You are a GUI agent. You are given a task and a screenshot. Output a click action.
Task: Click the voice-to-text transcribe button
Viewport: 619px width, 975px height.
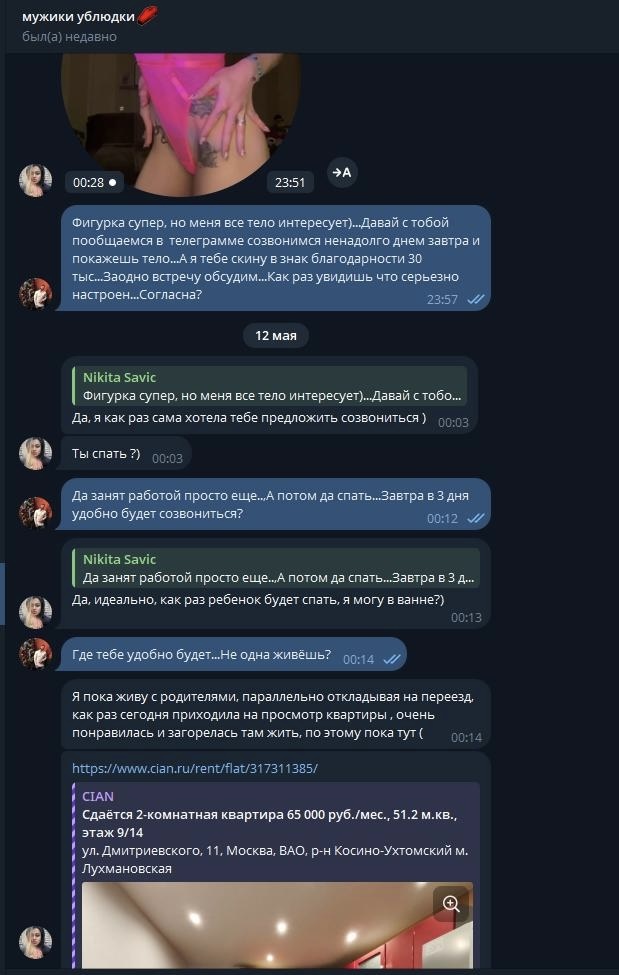coord(342,172)
